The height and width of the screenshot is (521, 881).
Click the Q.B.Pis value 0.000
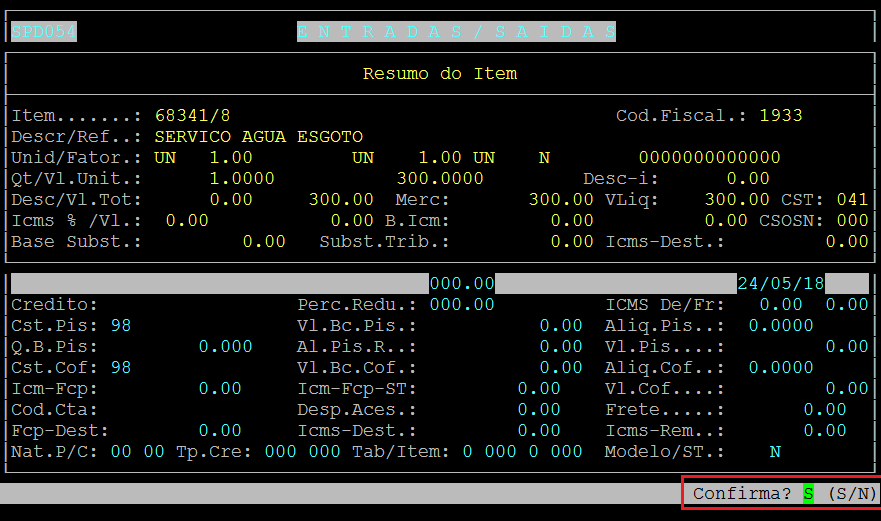(225, 346)
